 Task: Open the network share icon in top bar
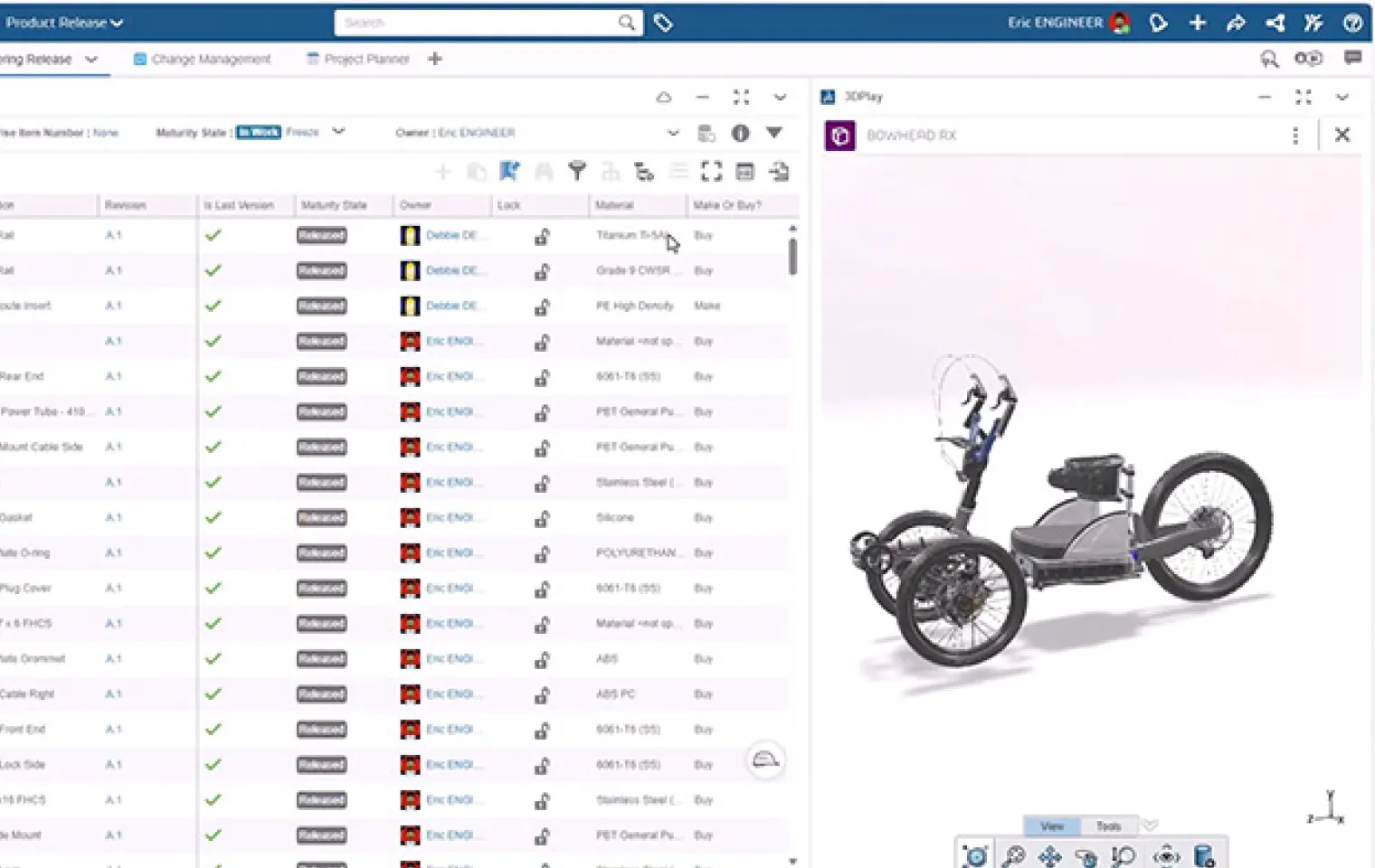[x=1275, y=23]
